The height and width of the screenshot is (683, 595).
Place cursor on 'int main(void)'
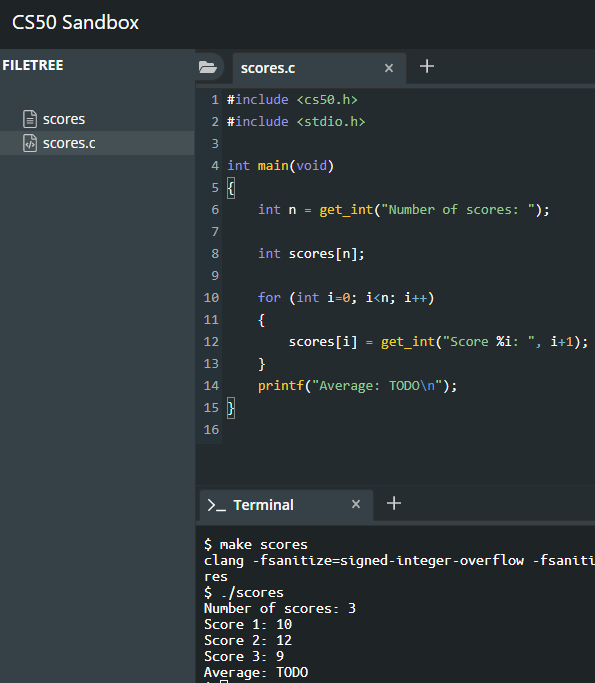(x=281, y=166)
